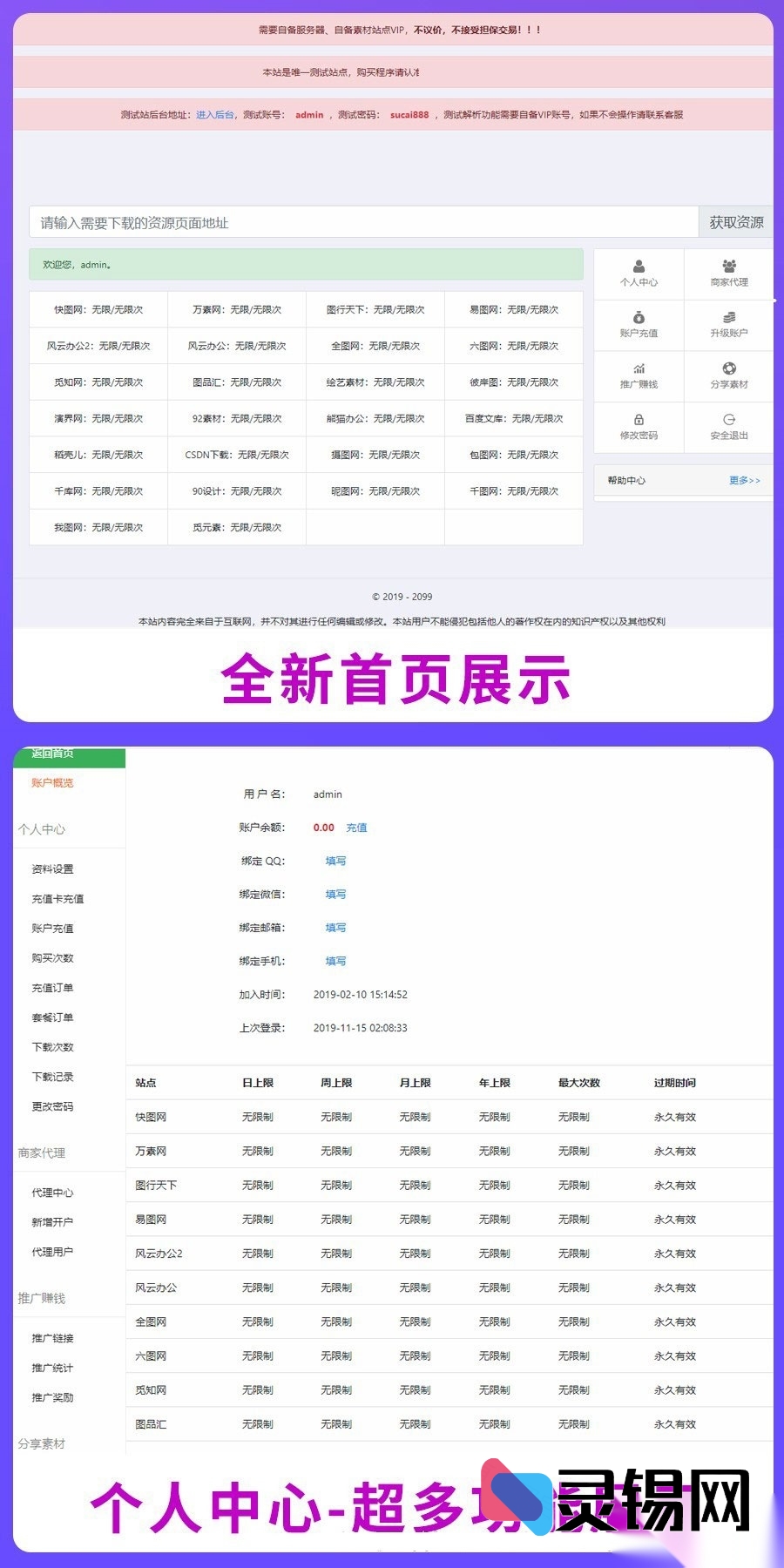Open 推广奖励 menu item
The width and height of the screenshot is (784, 1568).
point(52,1396)
